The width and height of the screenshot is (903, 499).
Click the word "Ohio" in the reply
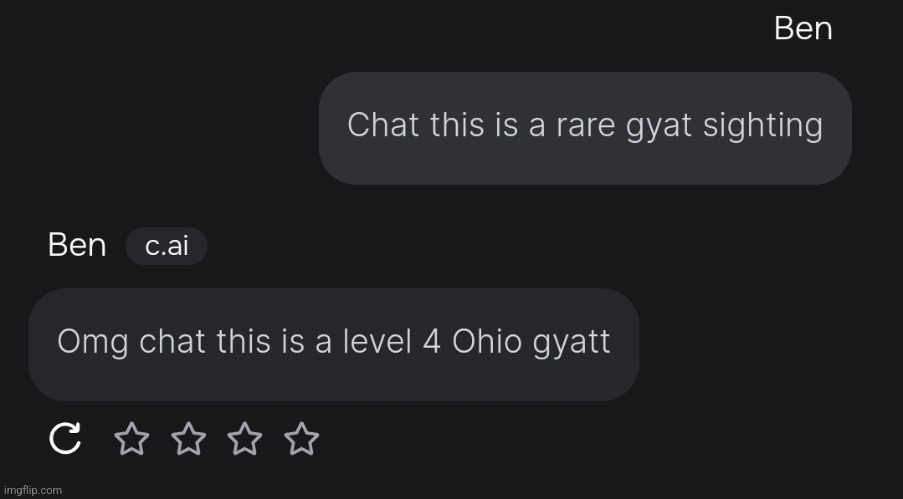click(487, 342)
